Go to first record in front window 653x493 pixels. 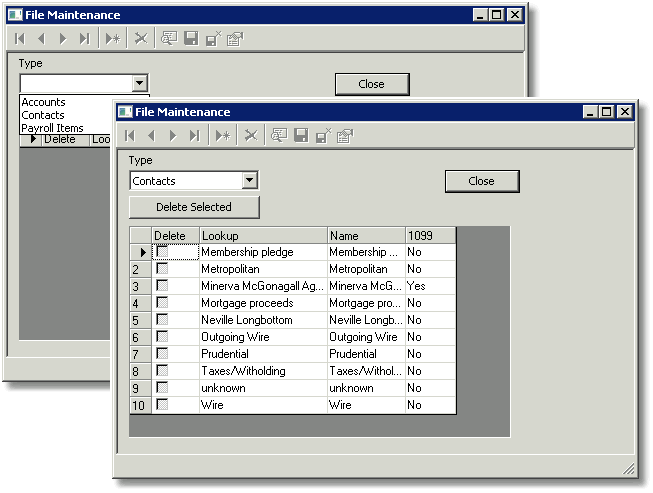(130, 136)
